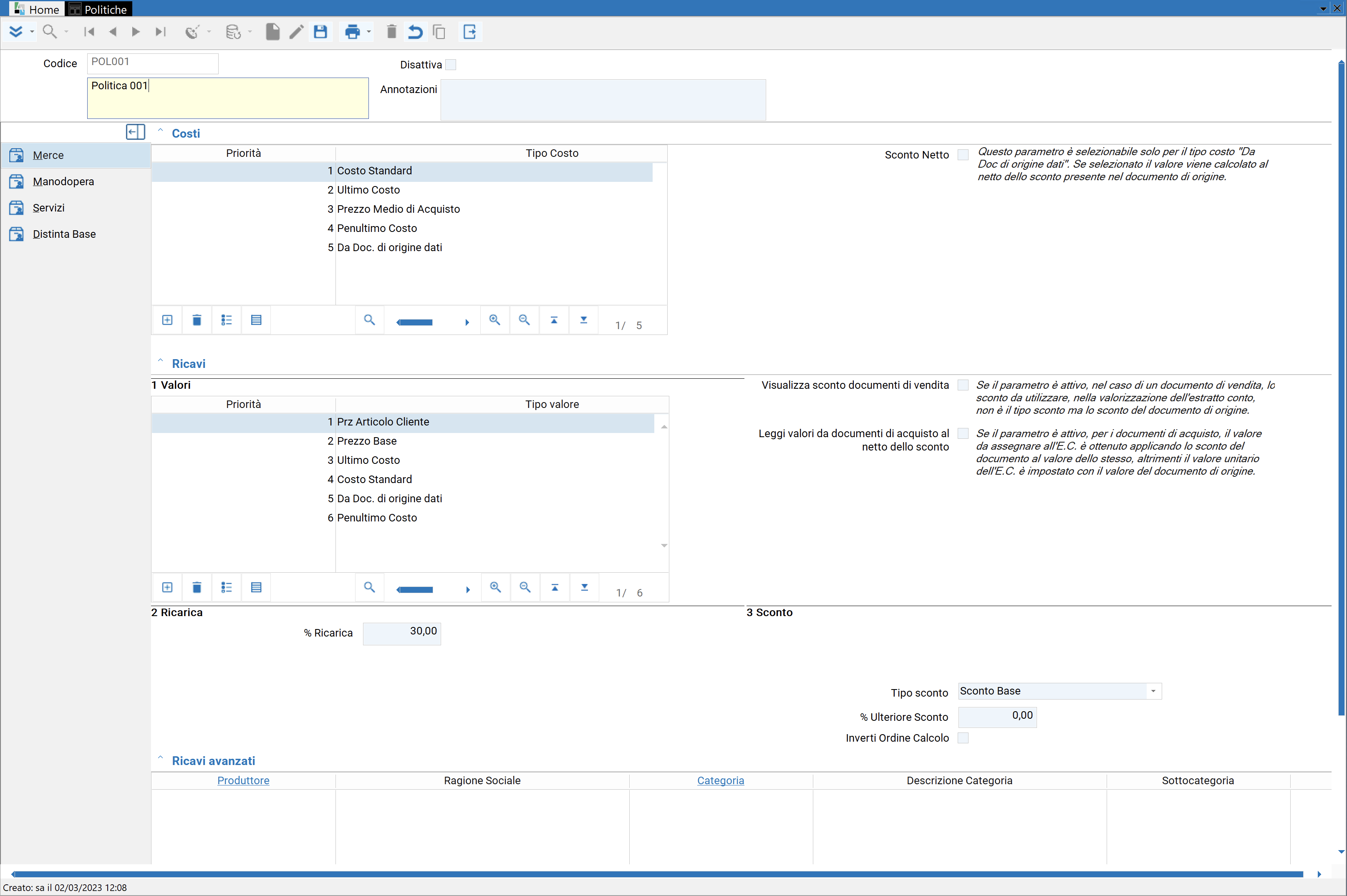This screenshot has width=1347, height=896.
Task: Click the Categoria column link
Action: click(721, 780)
